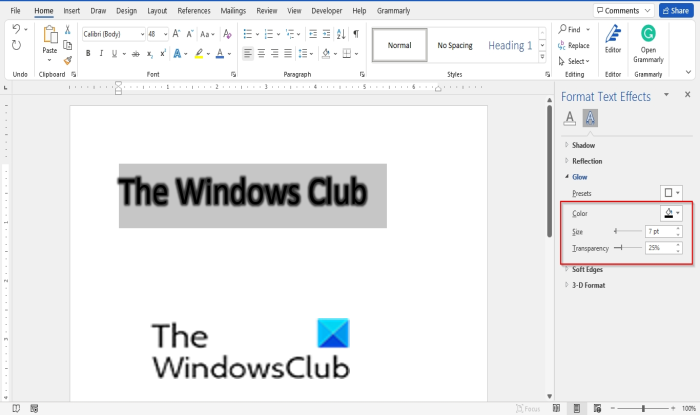Click the Borders grid icon

(x=347, y=54)
